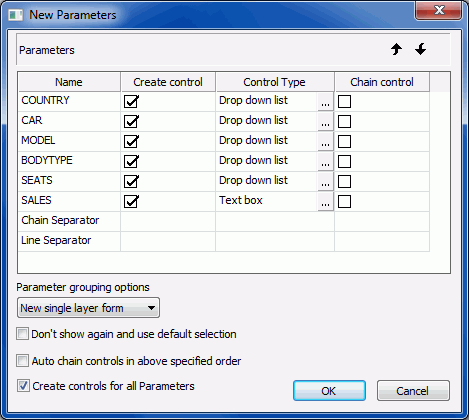Expand the Parameter grouping options dropdown
This screenshot has height=420, width=469.
[88, 308]
